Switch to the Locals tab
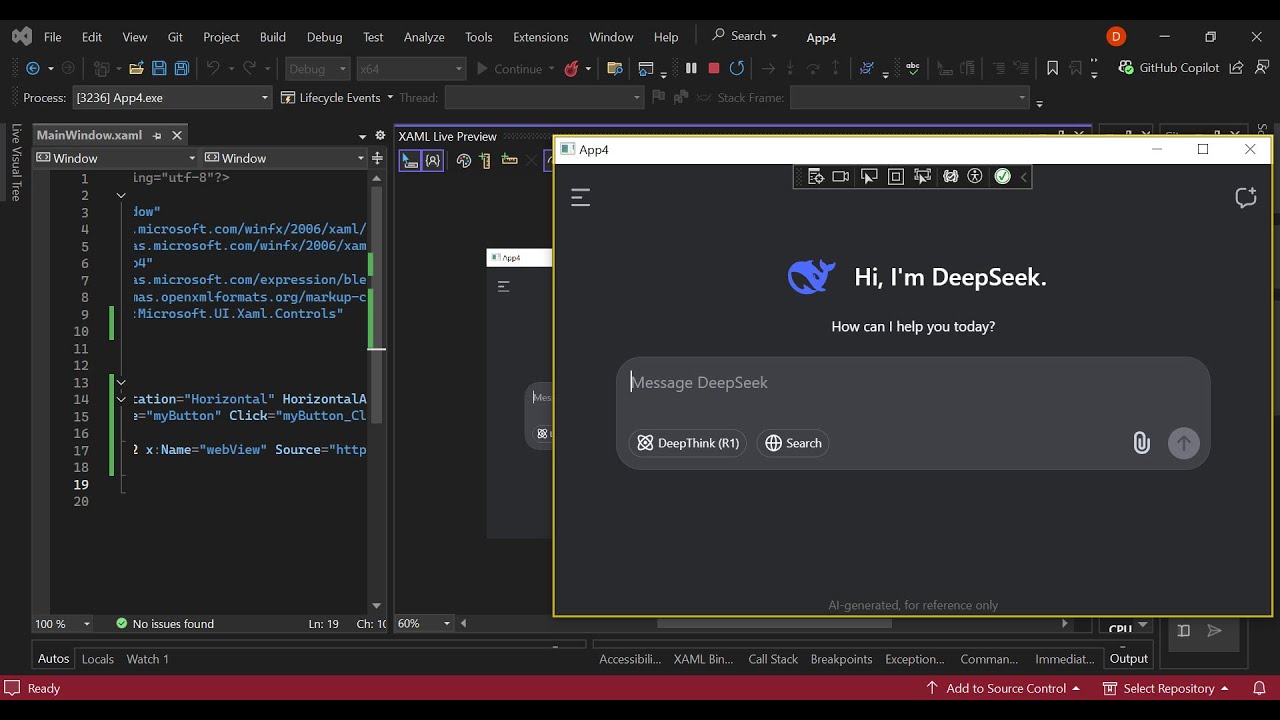This screenshot has height=720, width=1280. [x=97, y=659]
